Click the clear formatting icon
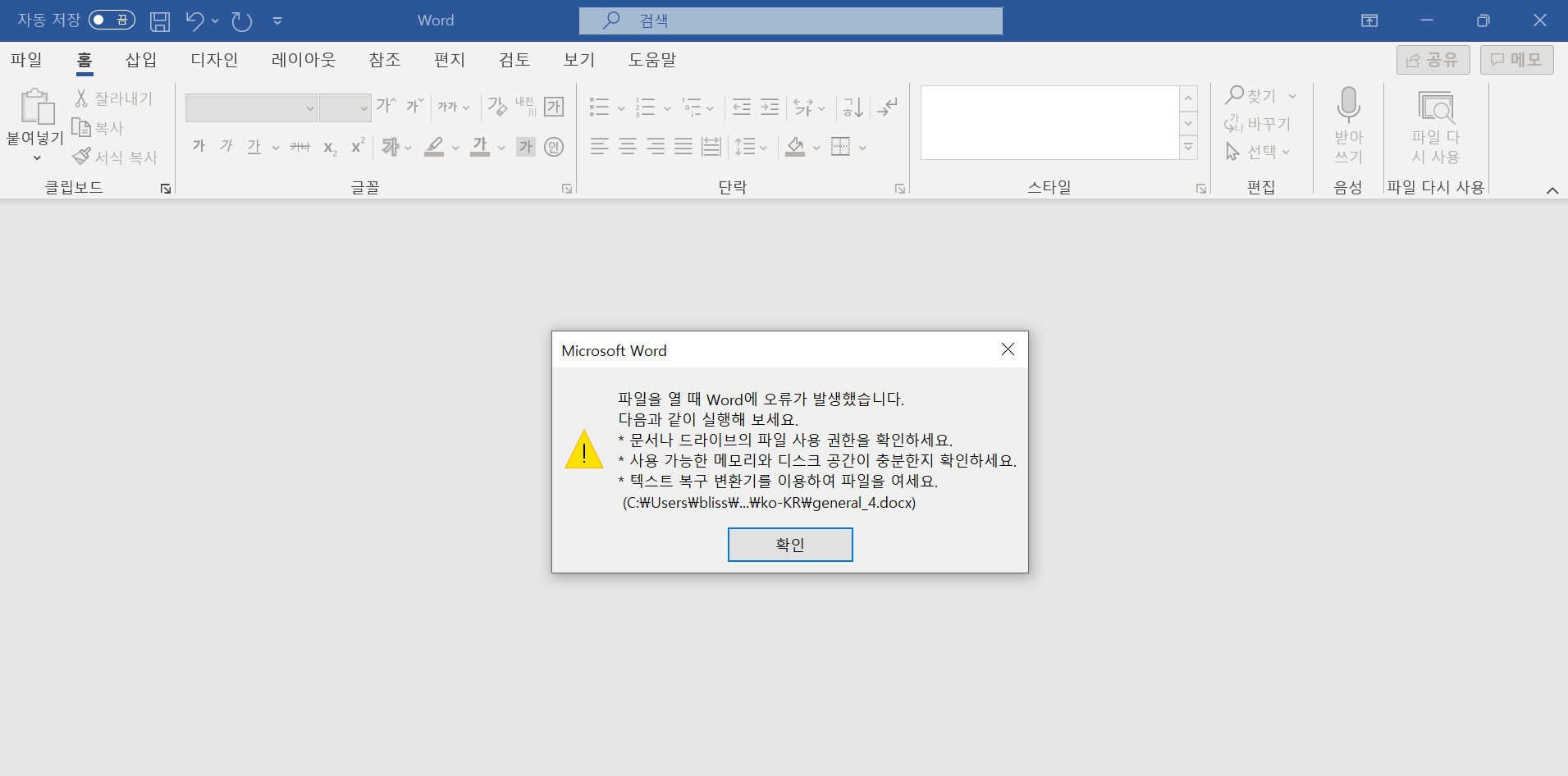The image size is (1568, 776). tap(497, 106)
